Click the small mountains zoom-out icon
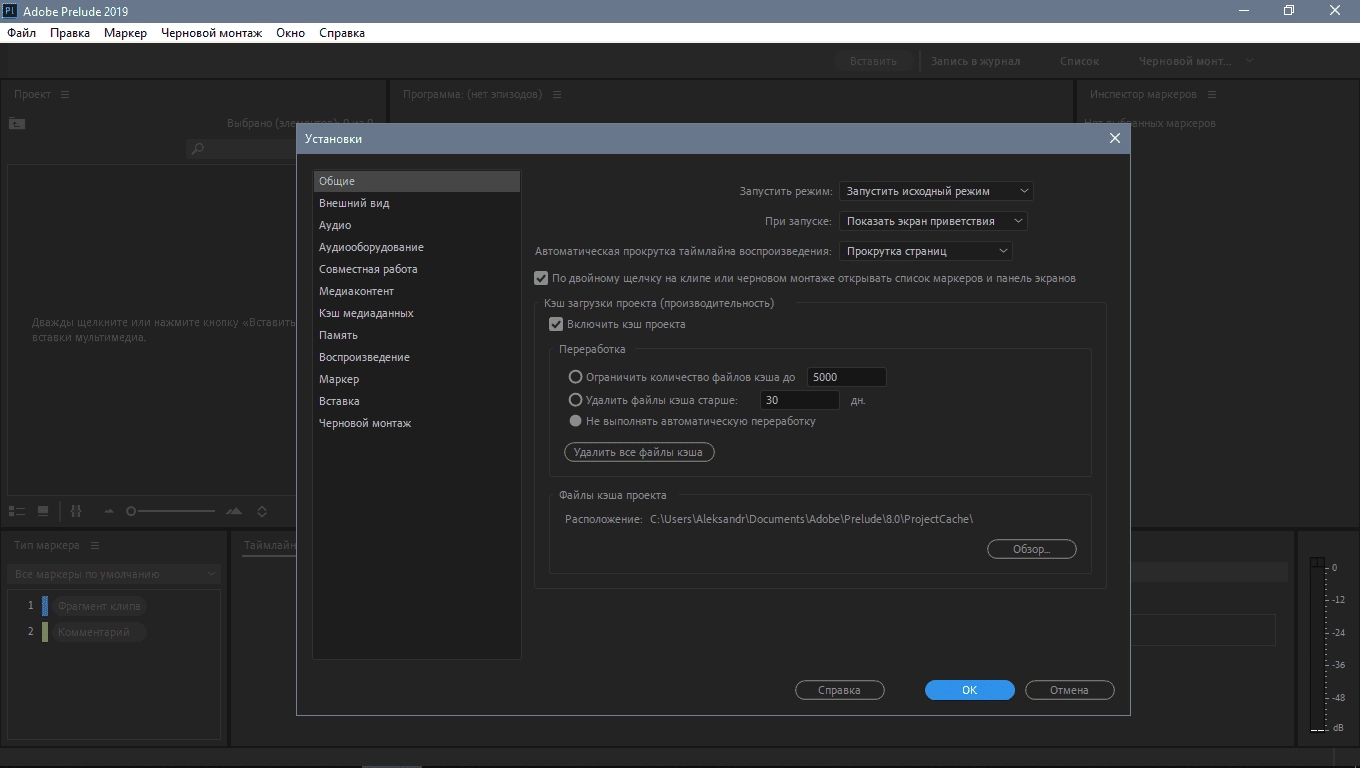This screenshot has width=1360, height=768. tap(109, 511)
